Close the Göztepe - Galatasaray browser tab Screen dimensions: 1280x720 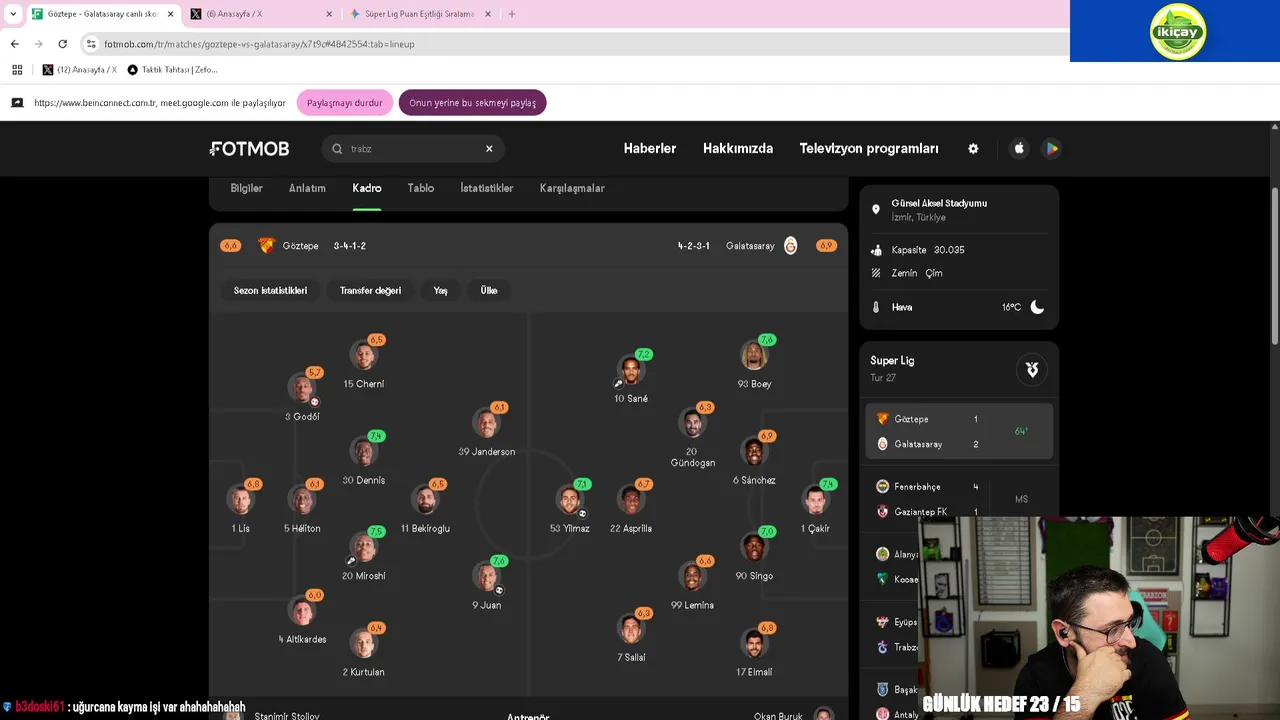pyautogui.click(x=171, y=14)
